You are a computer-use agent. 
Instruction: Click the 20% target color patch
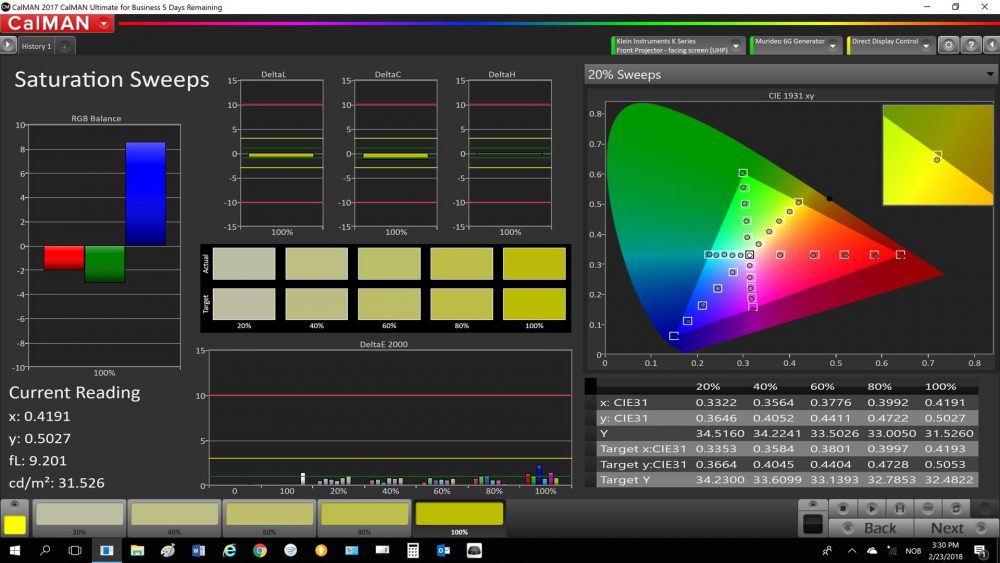click(x=244, y=303)
